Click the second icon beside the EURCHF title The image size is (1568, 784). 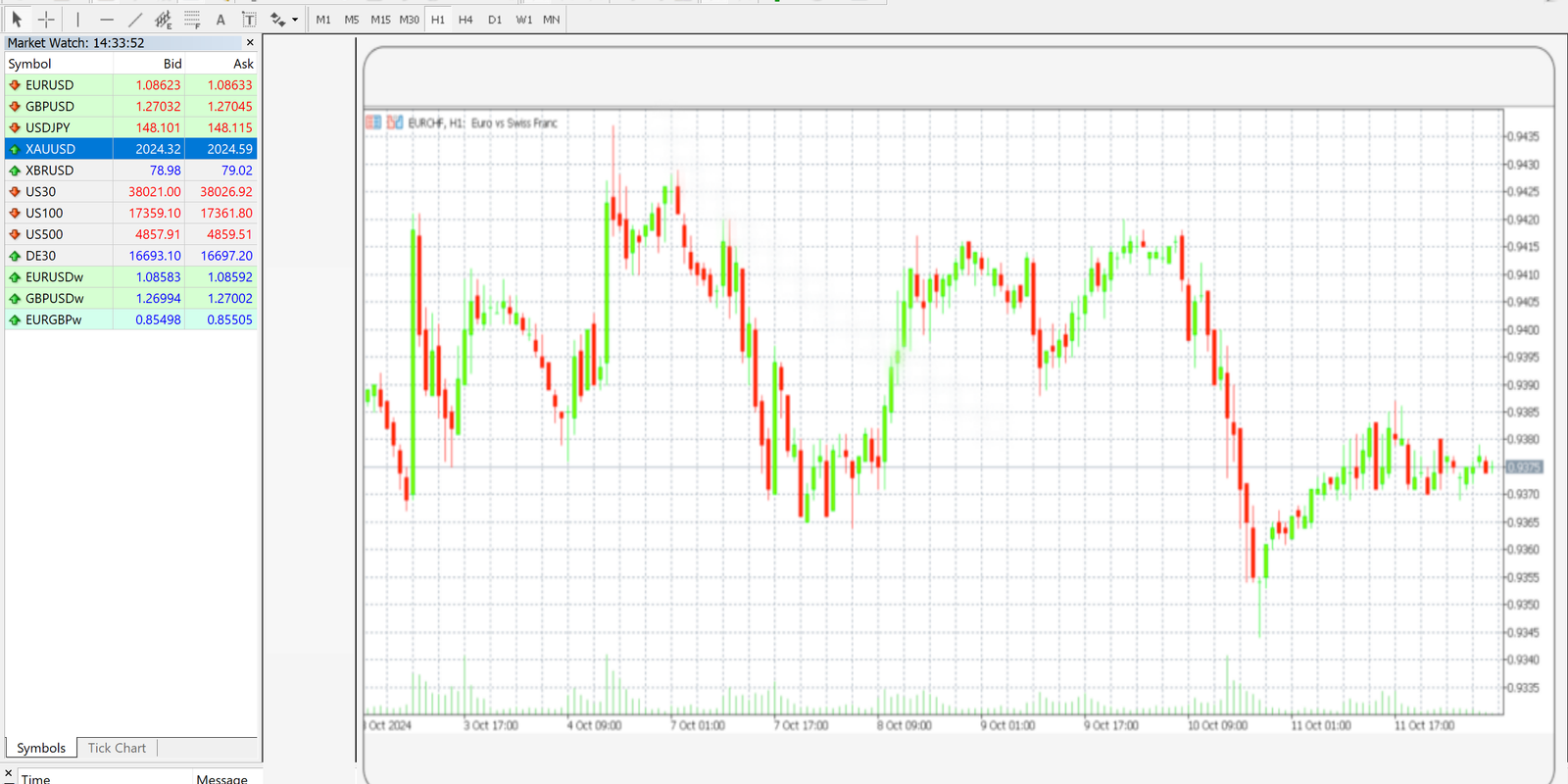pyautogui.click(x=395, y=122)
